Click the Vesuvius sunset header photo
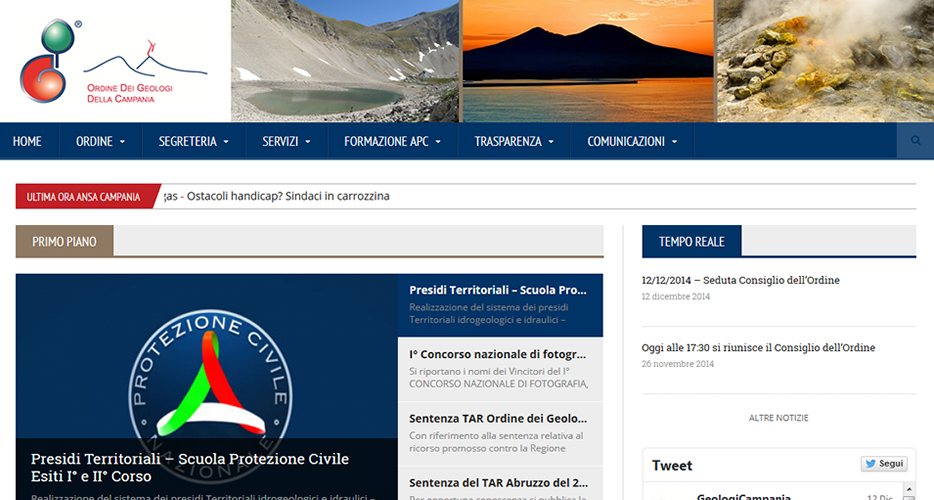 pyautogui.click(x=588, y=61)
